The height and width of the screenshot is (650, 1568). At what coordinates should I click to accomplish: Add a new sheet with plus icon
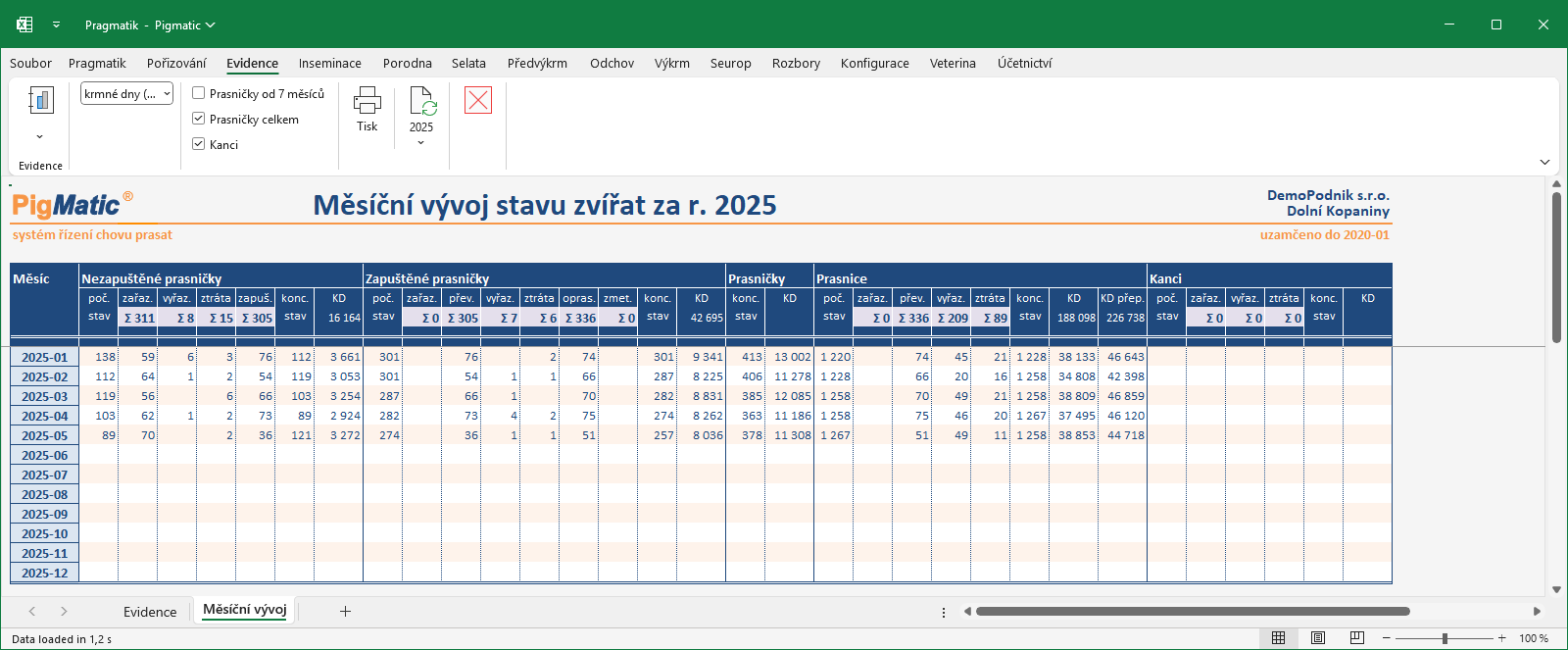pyautogui.click(x=345, y=611)
